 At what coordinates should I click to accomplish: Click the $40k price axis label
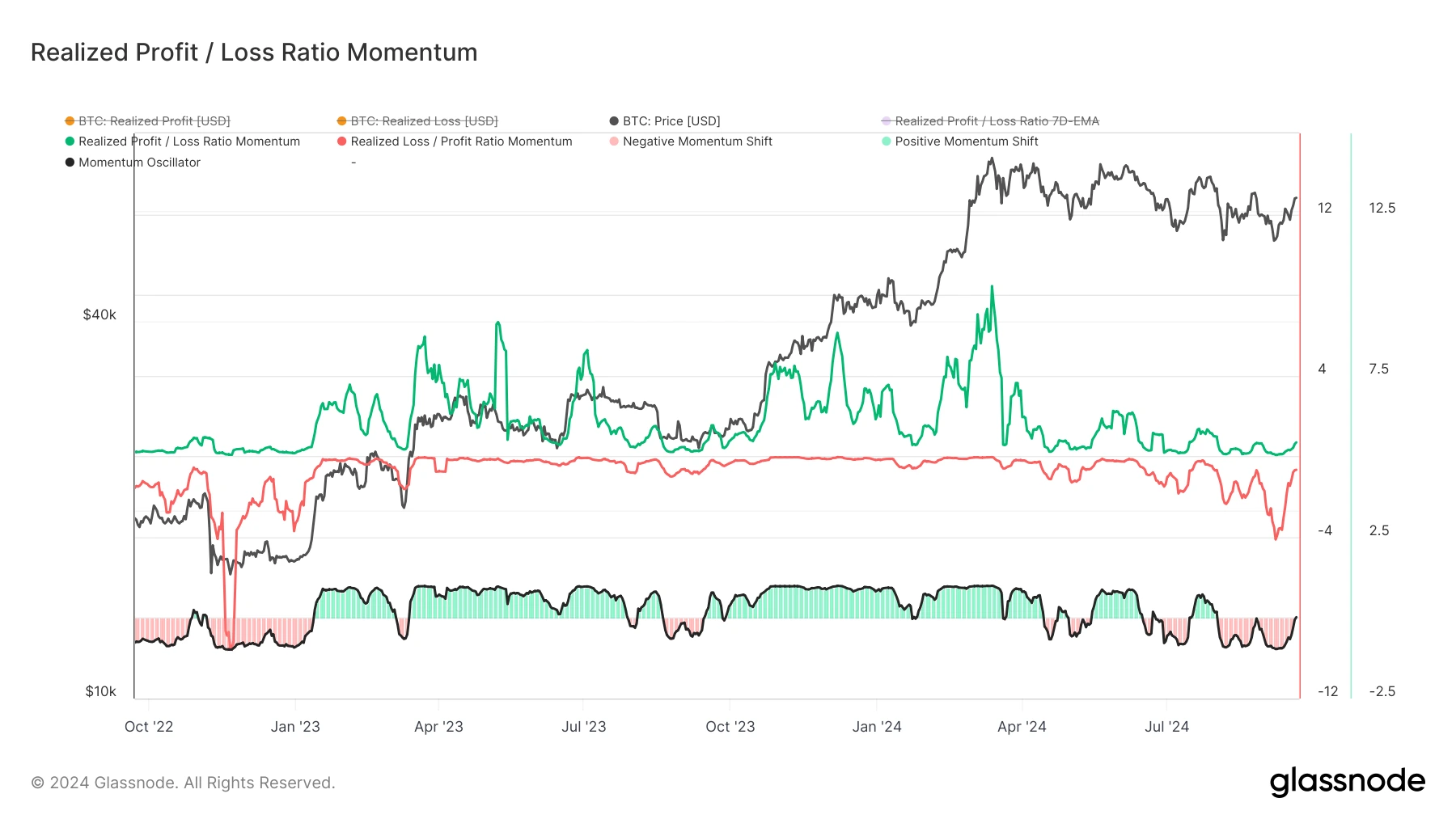tap(99, 315)
